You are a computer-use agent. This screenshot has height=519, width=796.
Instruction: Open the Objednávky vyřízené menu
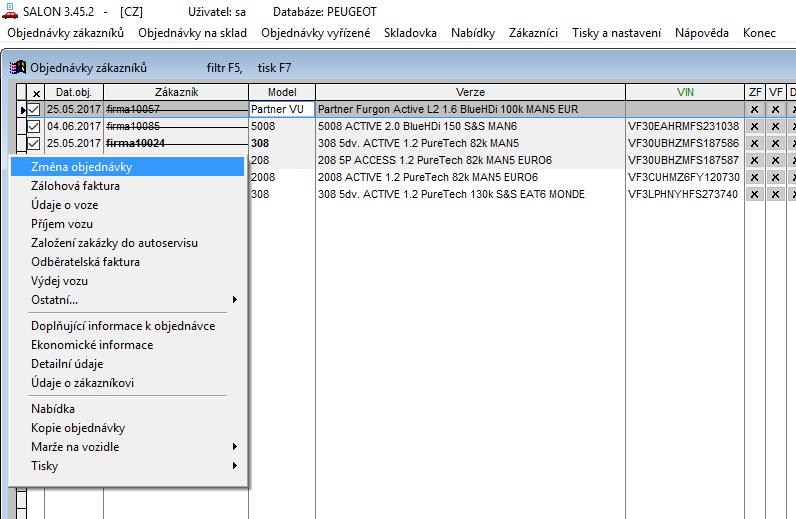315,33
